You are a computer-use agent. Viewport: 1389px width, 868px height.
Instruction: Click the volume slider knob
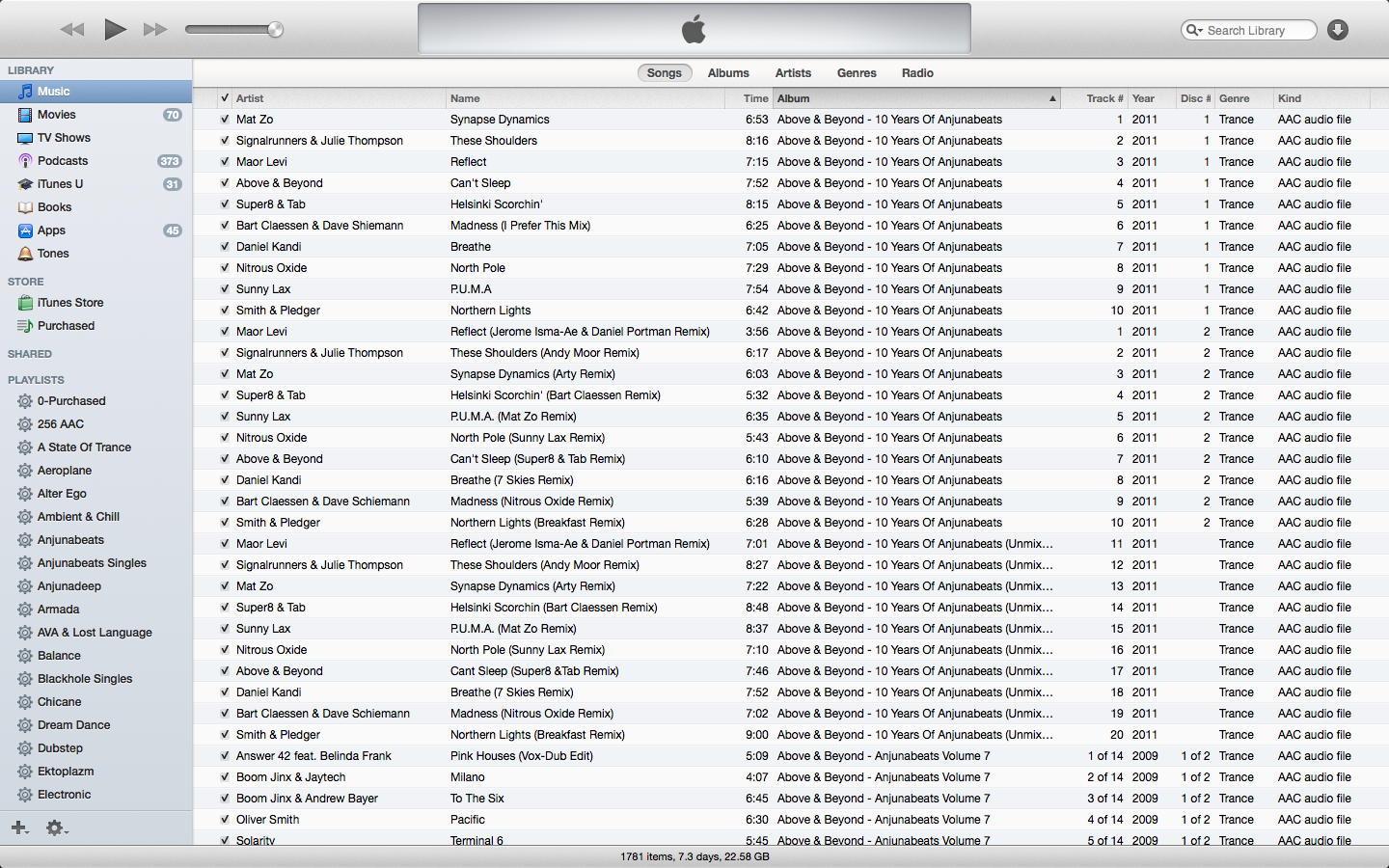pos(276,30)
